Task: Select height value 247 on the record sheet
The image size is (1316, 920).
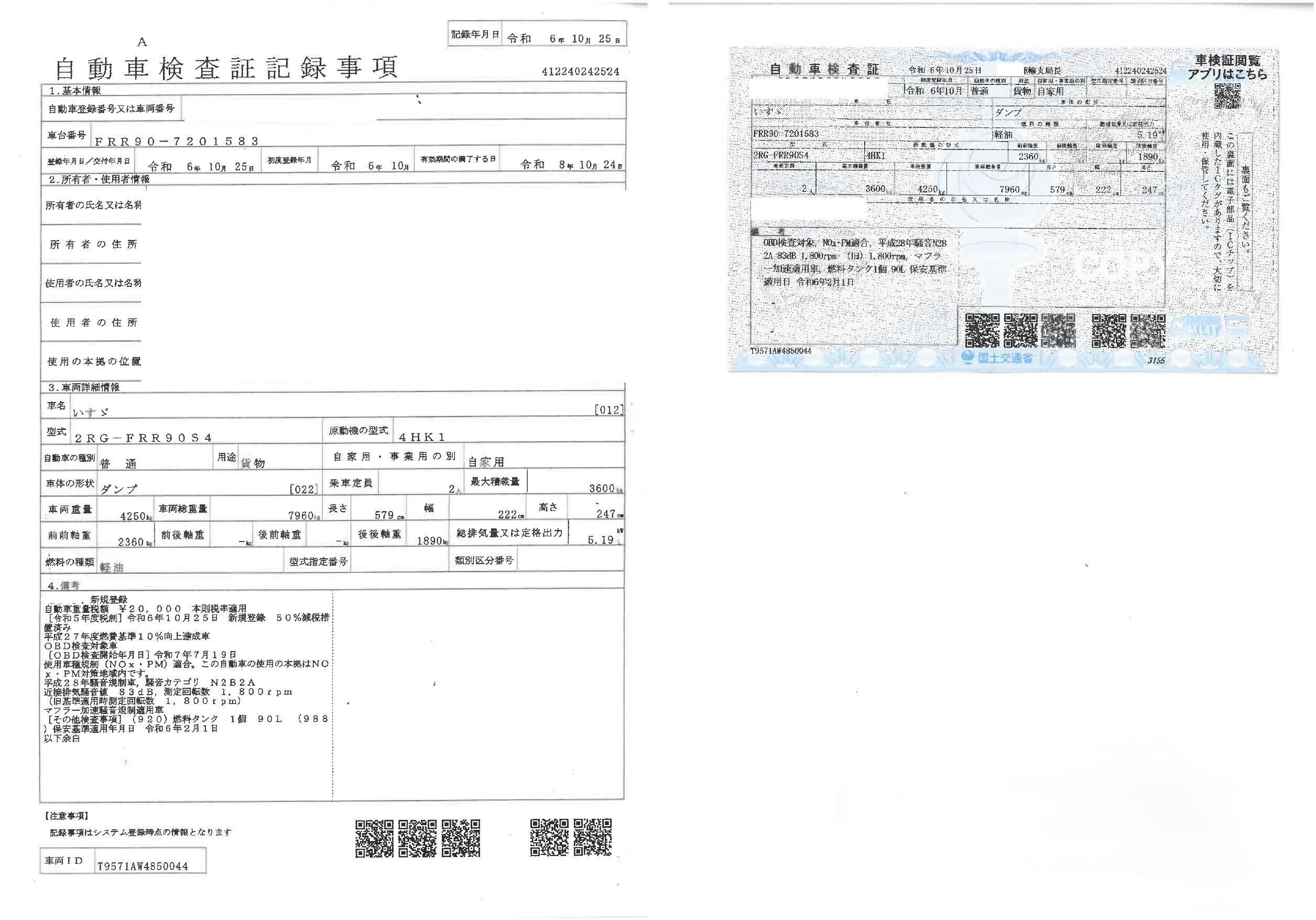Action: pyautogui.click(x=606, y=514)
